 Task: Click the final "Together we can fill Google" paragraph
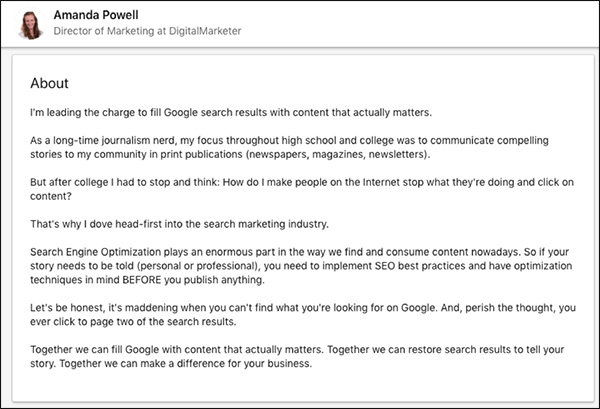297,356
